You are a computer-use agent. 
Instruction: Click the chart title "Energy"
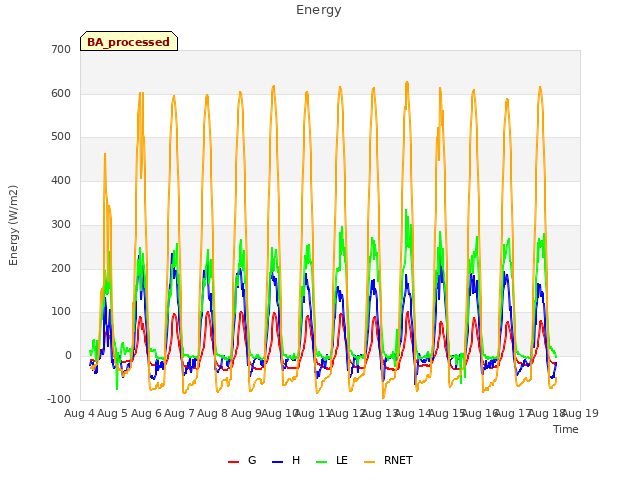pyautogui.click(x=318, y=10)
